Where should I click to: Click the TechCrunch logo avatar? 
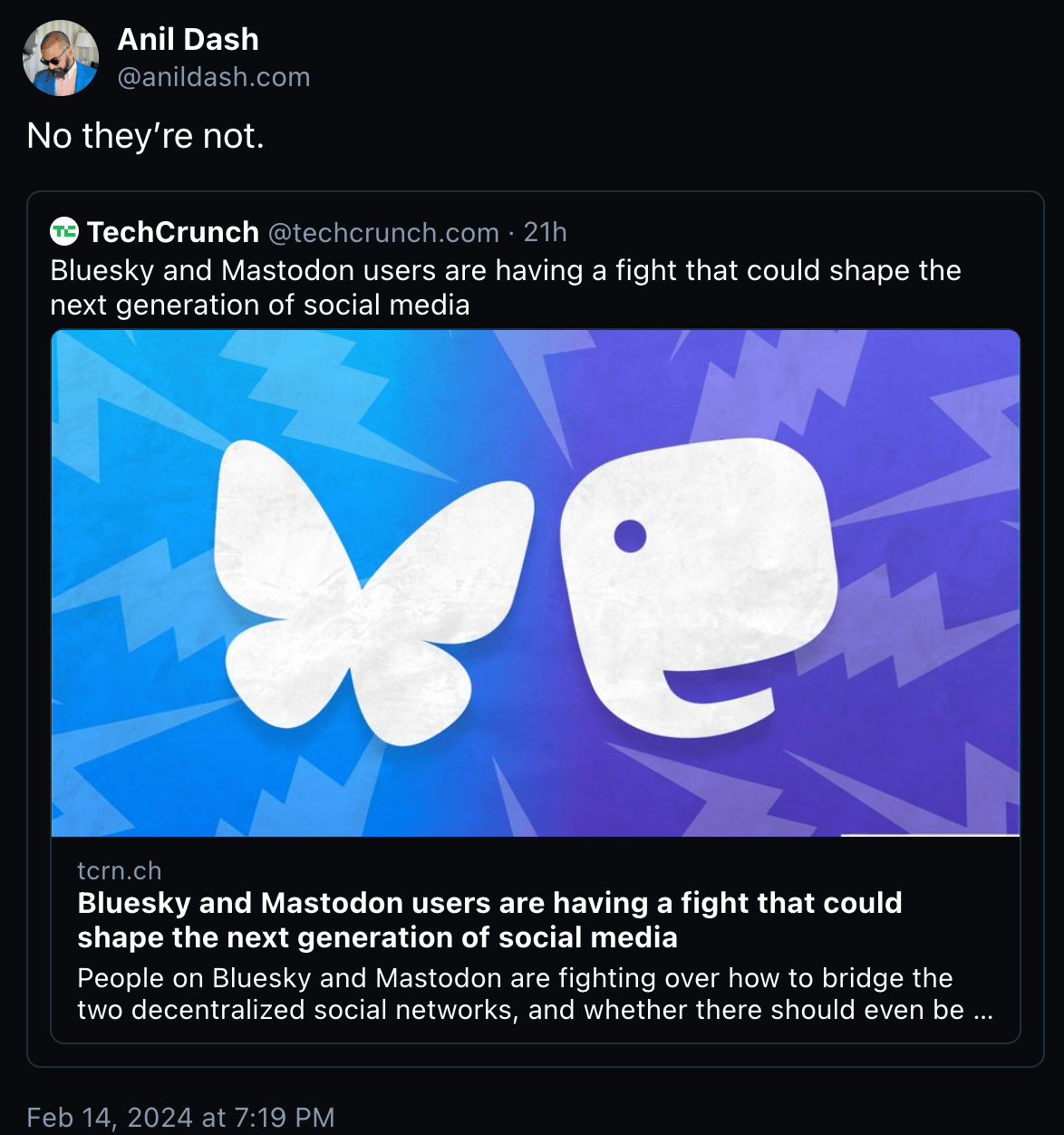64,232
